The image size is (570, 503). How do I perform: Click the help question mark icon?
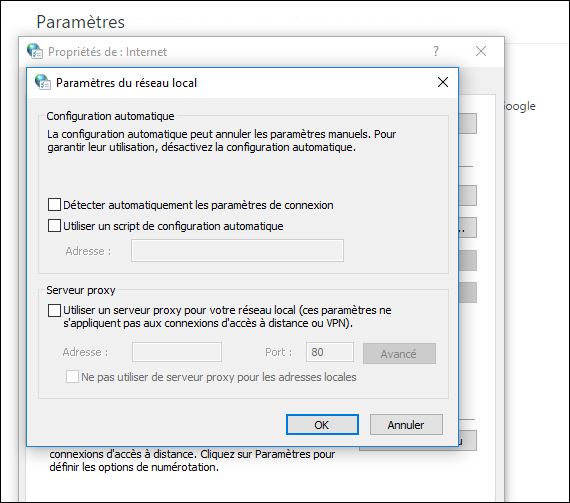[435, 51]
